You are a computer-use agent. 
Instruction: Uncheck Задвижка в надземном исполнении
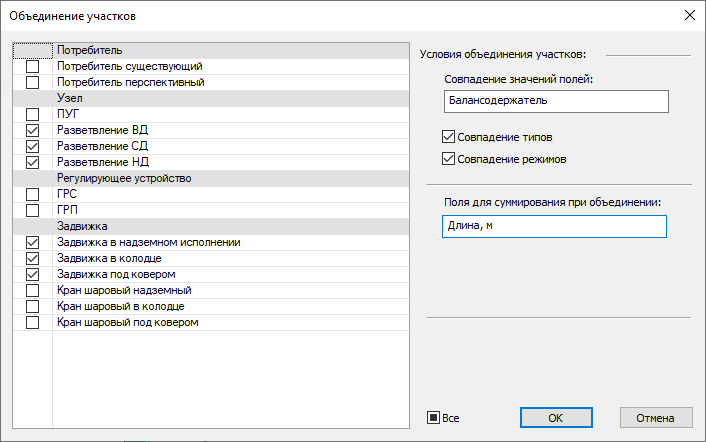pos(33,242)
